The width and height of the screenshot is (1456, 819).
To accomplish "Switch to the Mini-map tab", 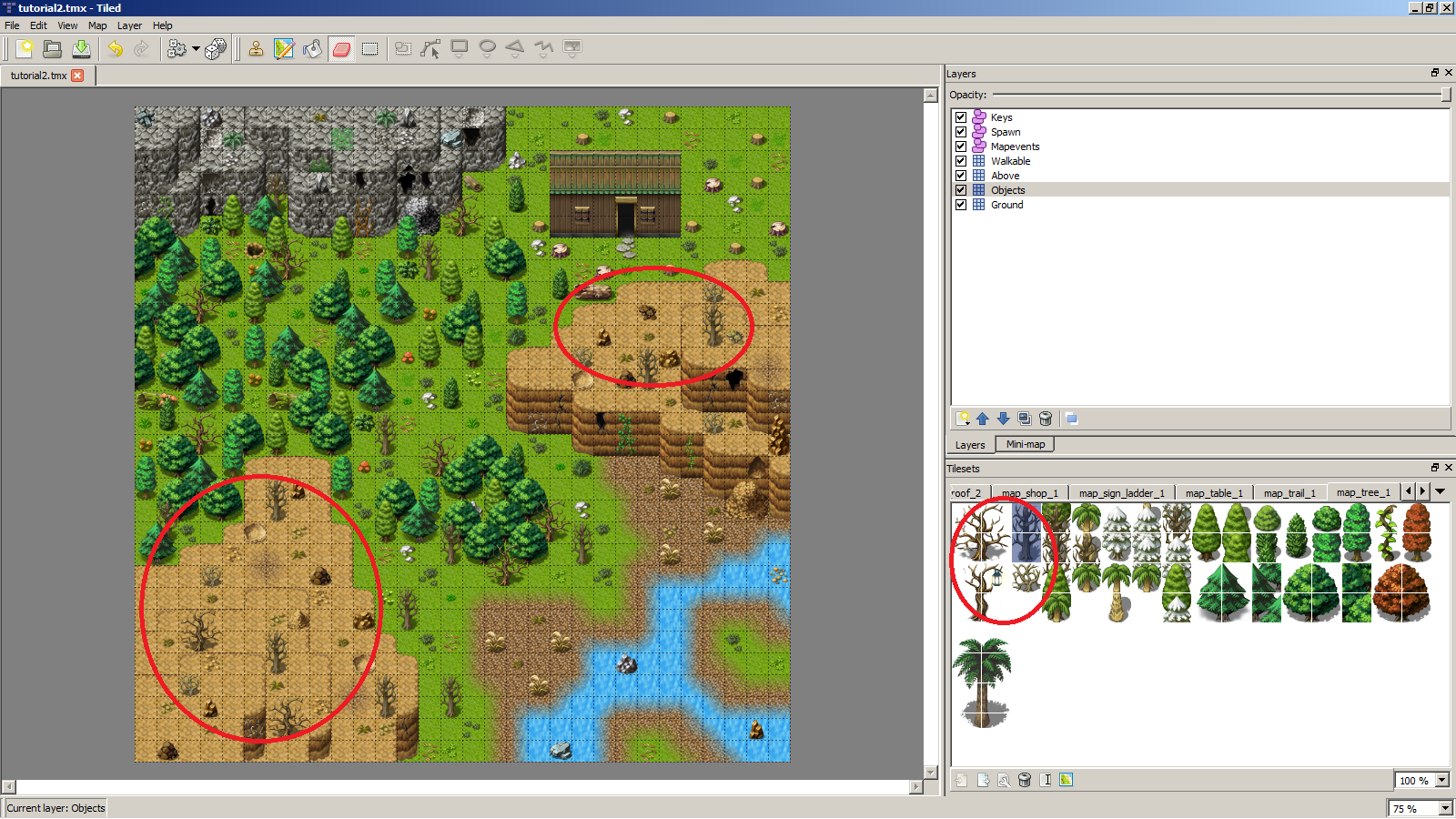I will pyautogui.click(x=1026, y=444).
